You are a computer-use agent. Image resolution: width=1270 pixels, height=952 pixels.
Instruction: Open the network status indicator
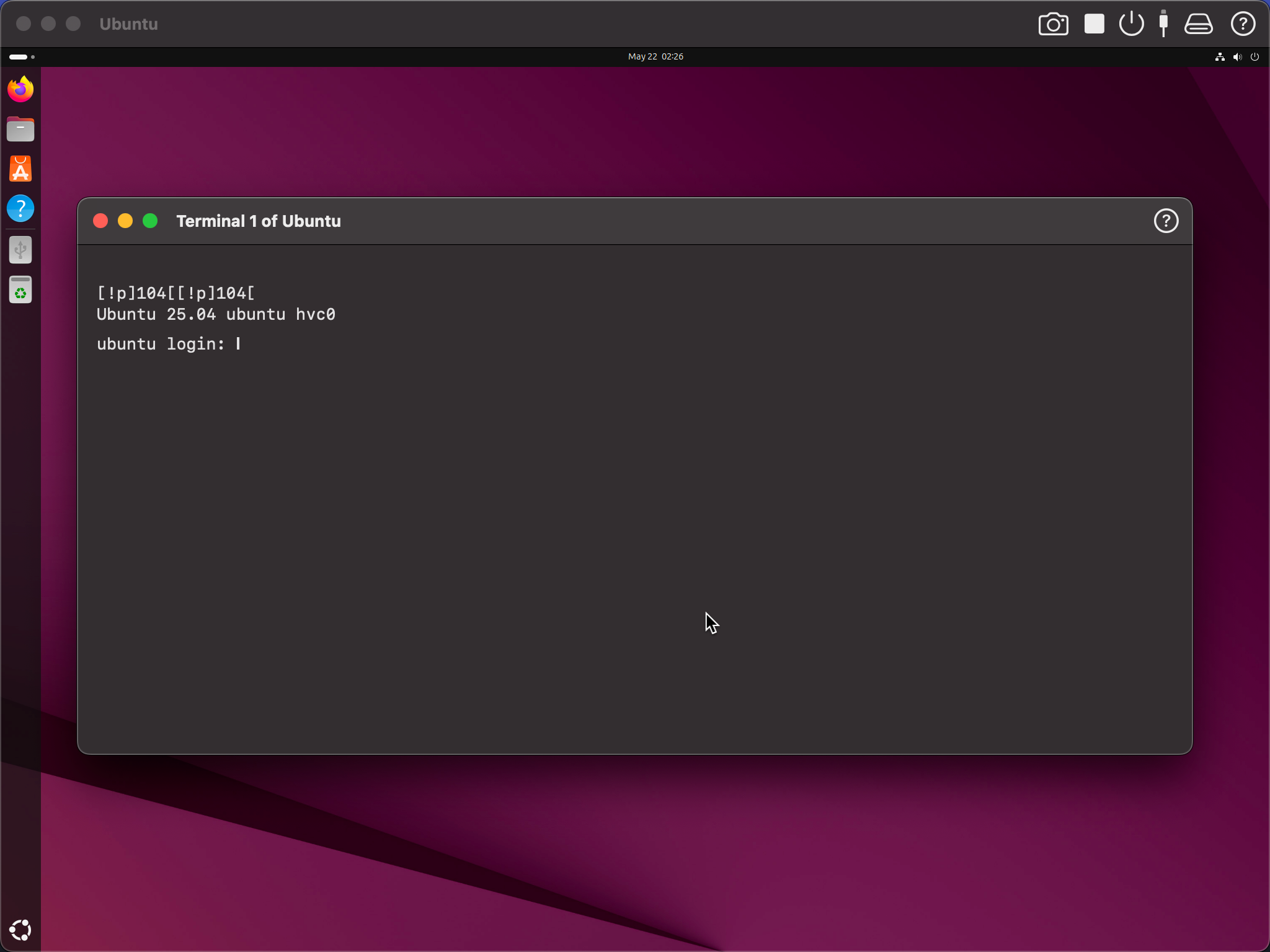click(1220, 56)
